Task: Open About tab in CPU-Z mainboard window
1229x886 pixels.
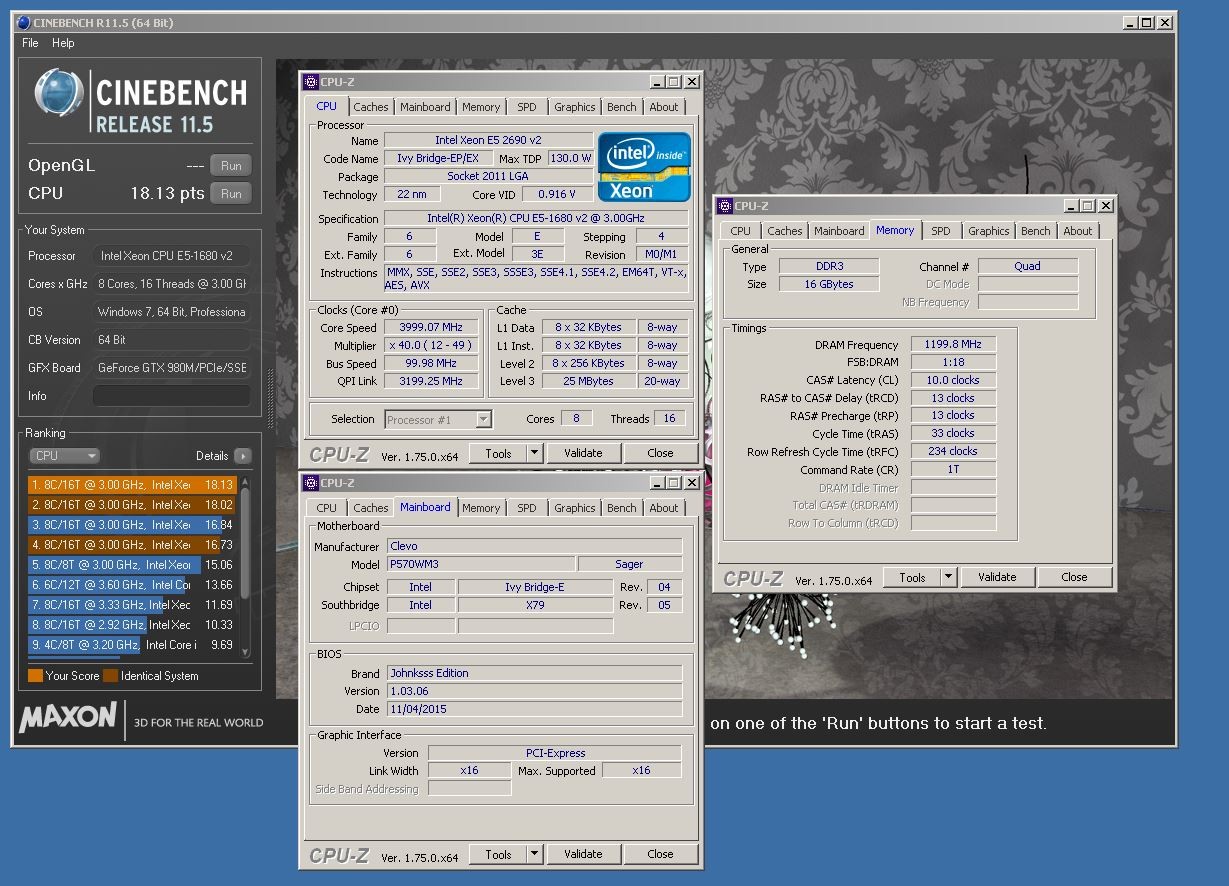Action: [x=664, y=508]
